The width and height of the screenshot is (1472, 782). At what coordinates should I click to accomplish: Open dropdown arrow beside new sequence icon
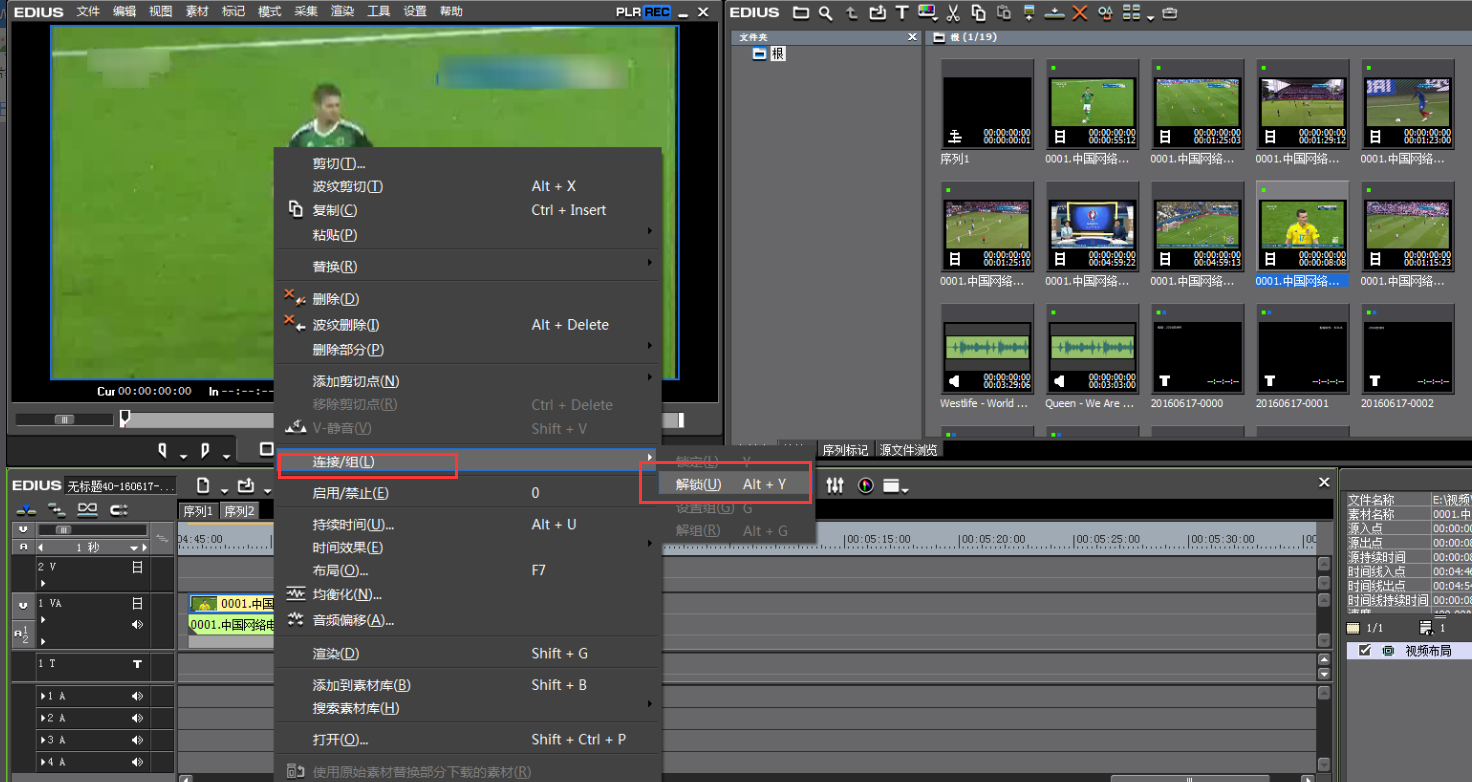coord(224,491)
